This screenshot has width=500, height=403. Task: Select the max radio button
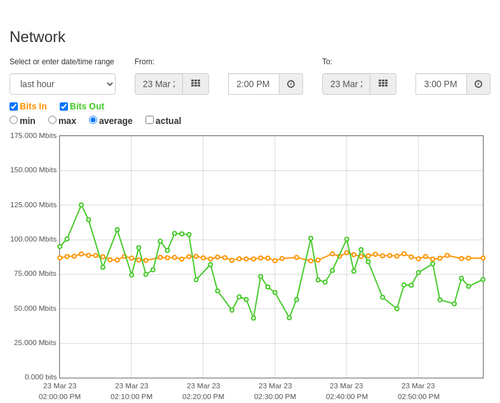click(52, 120)
